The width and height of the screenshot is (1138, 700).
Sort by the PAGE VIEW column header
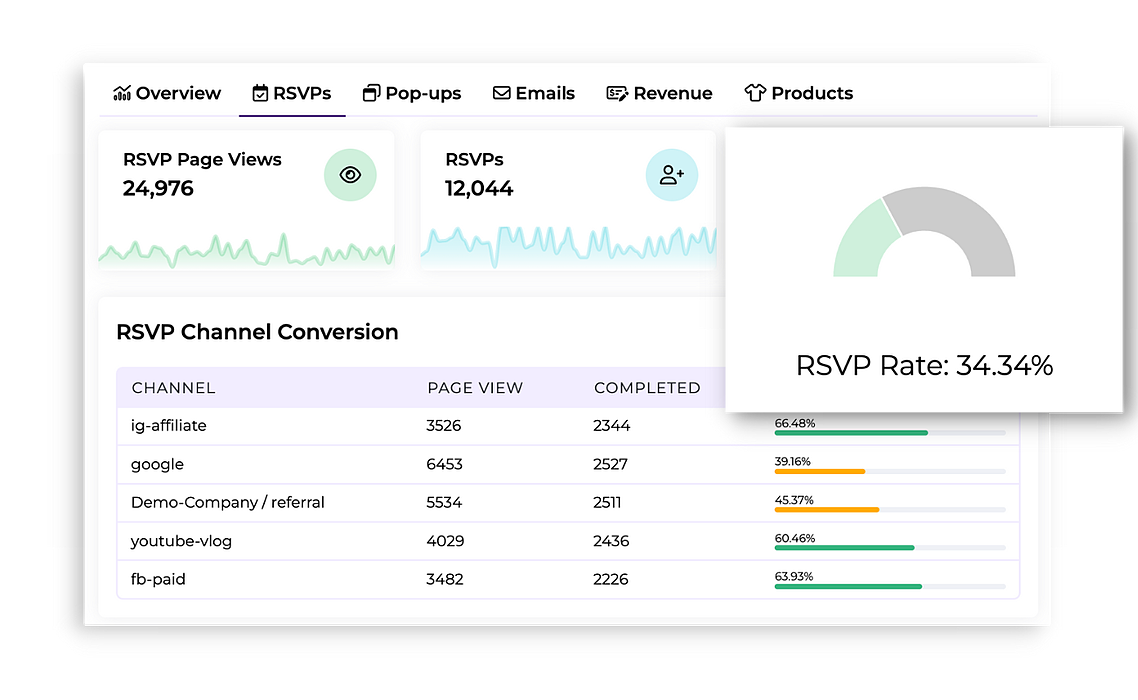click(475, 388)
